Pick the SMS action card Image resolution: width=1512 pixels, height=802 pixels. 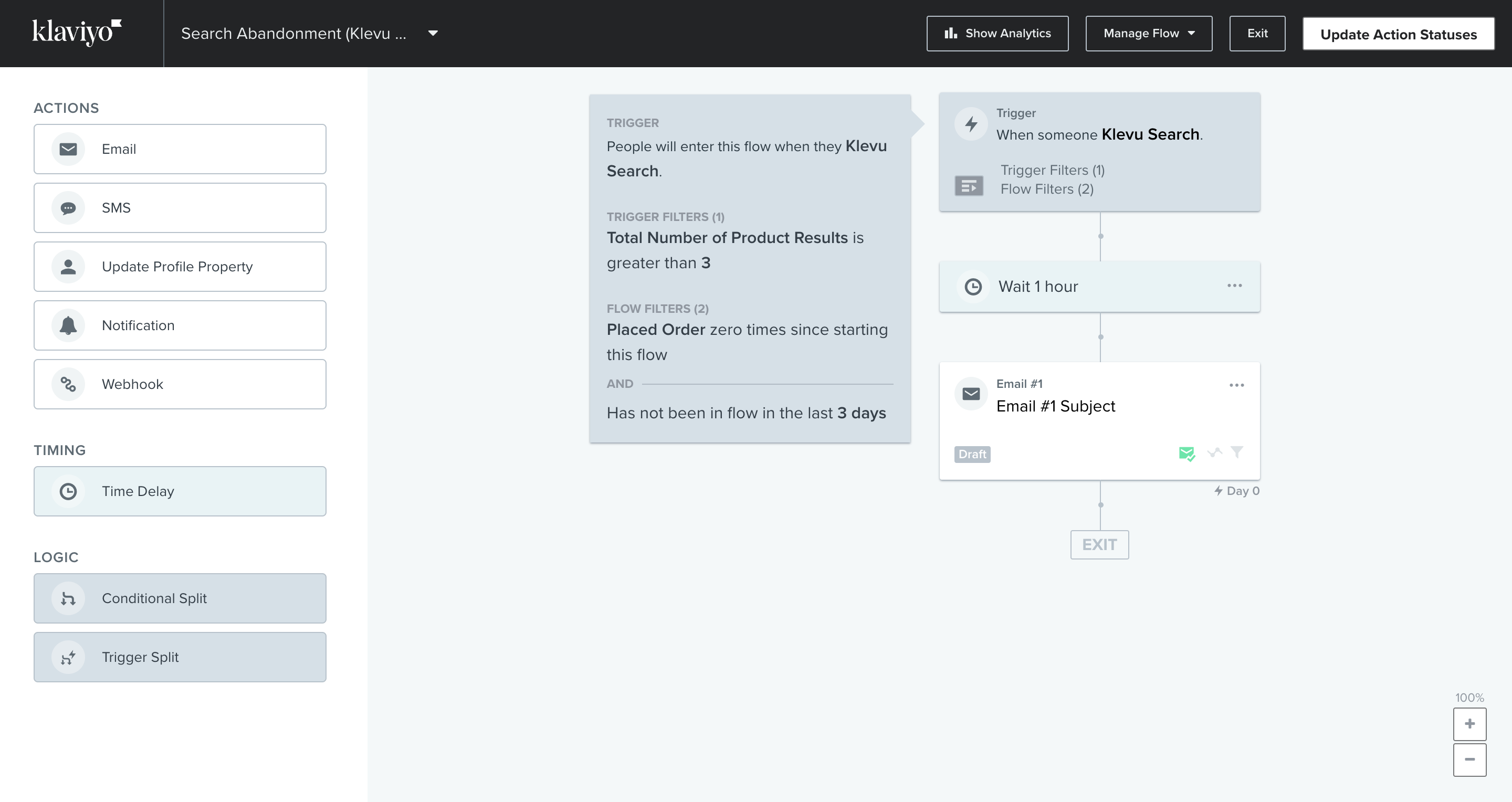(180, 208)
